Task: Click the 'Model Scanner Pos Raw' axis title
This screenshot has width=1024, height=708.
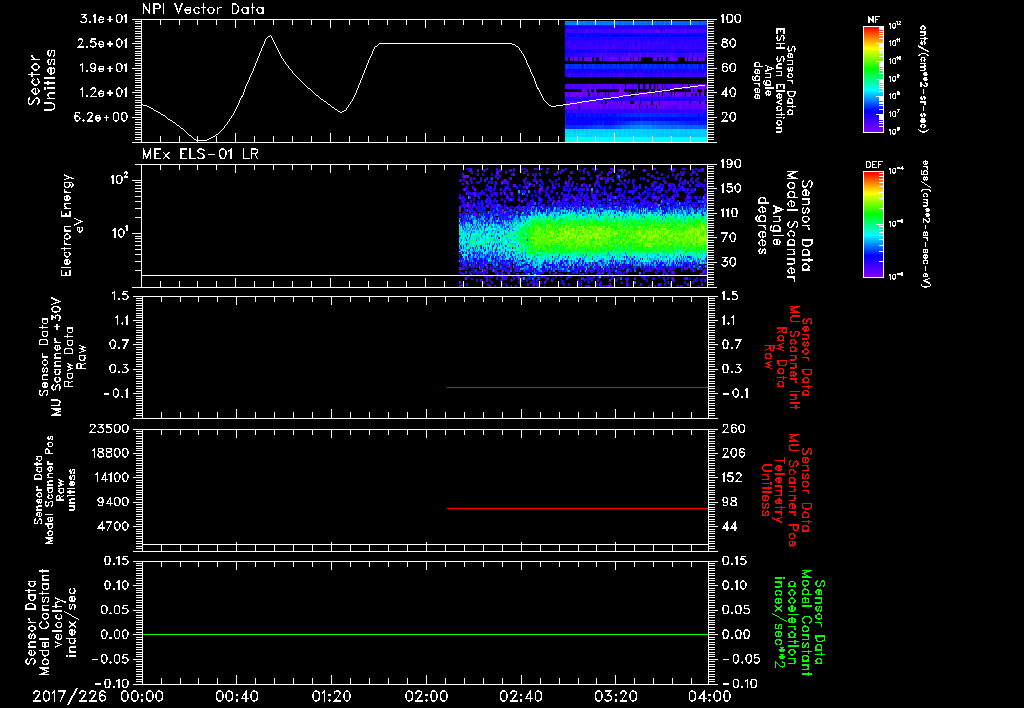Action: (x=55, y=490)
